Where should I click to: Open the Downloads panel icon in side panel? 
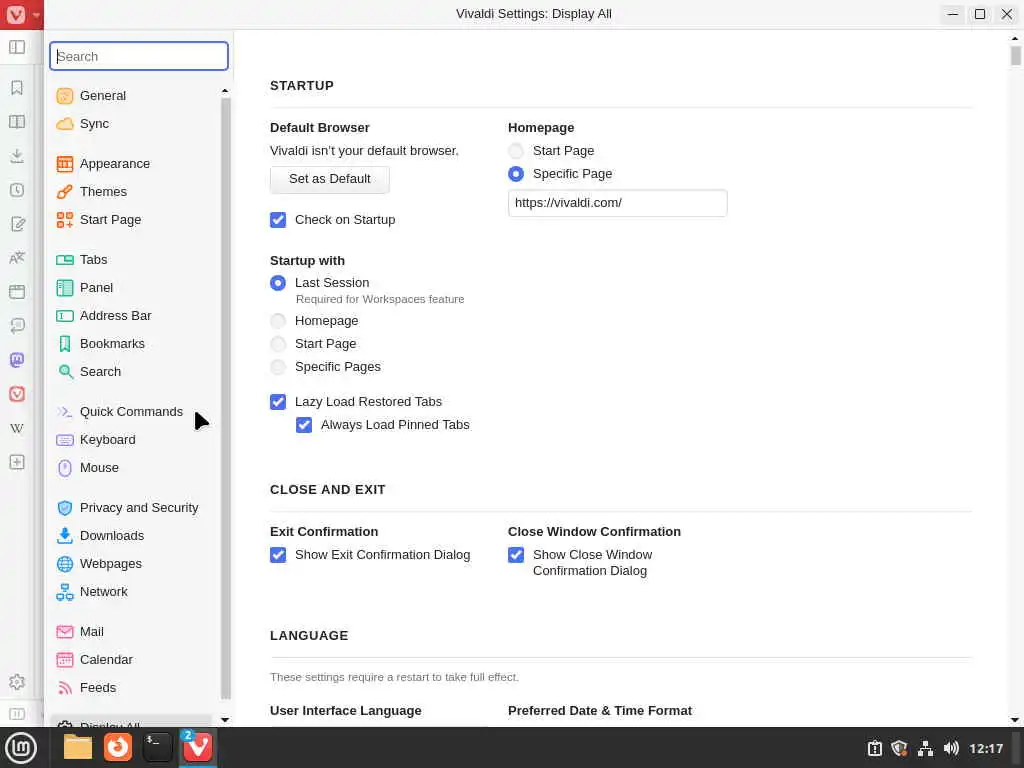click(x=17, y=155)
